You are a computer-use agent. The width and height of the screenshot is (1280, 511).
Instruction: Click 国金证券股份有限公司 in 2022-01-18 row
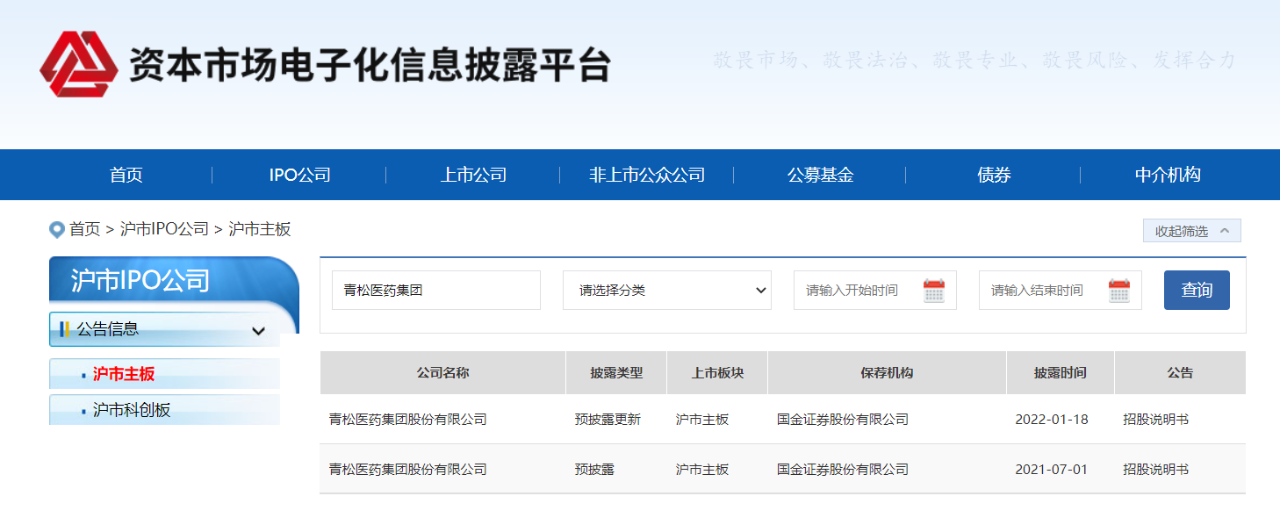tap(843, 420)
